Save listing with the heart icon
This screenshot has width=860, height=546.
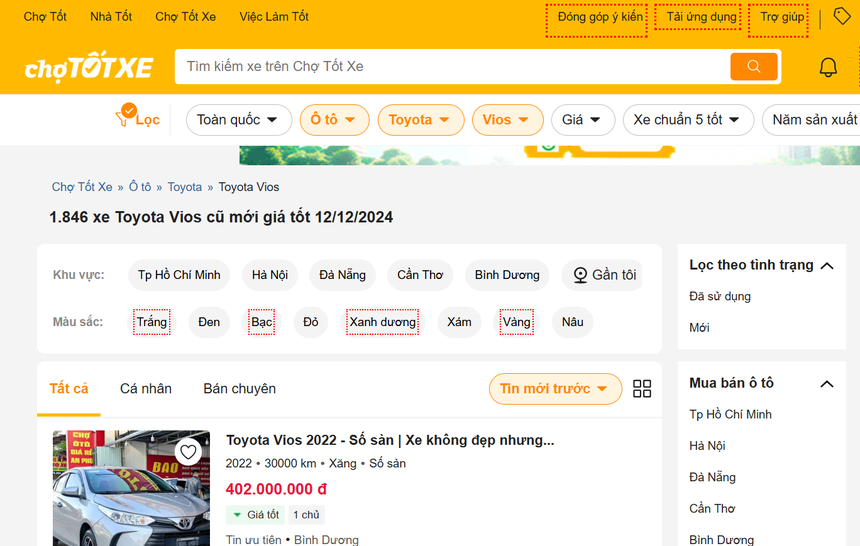[x=188, y=452]
